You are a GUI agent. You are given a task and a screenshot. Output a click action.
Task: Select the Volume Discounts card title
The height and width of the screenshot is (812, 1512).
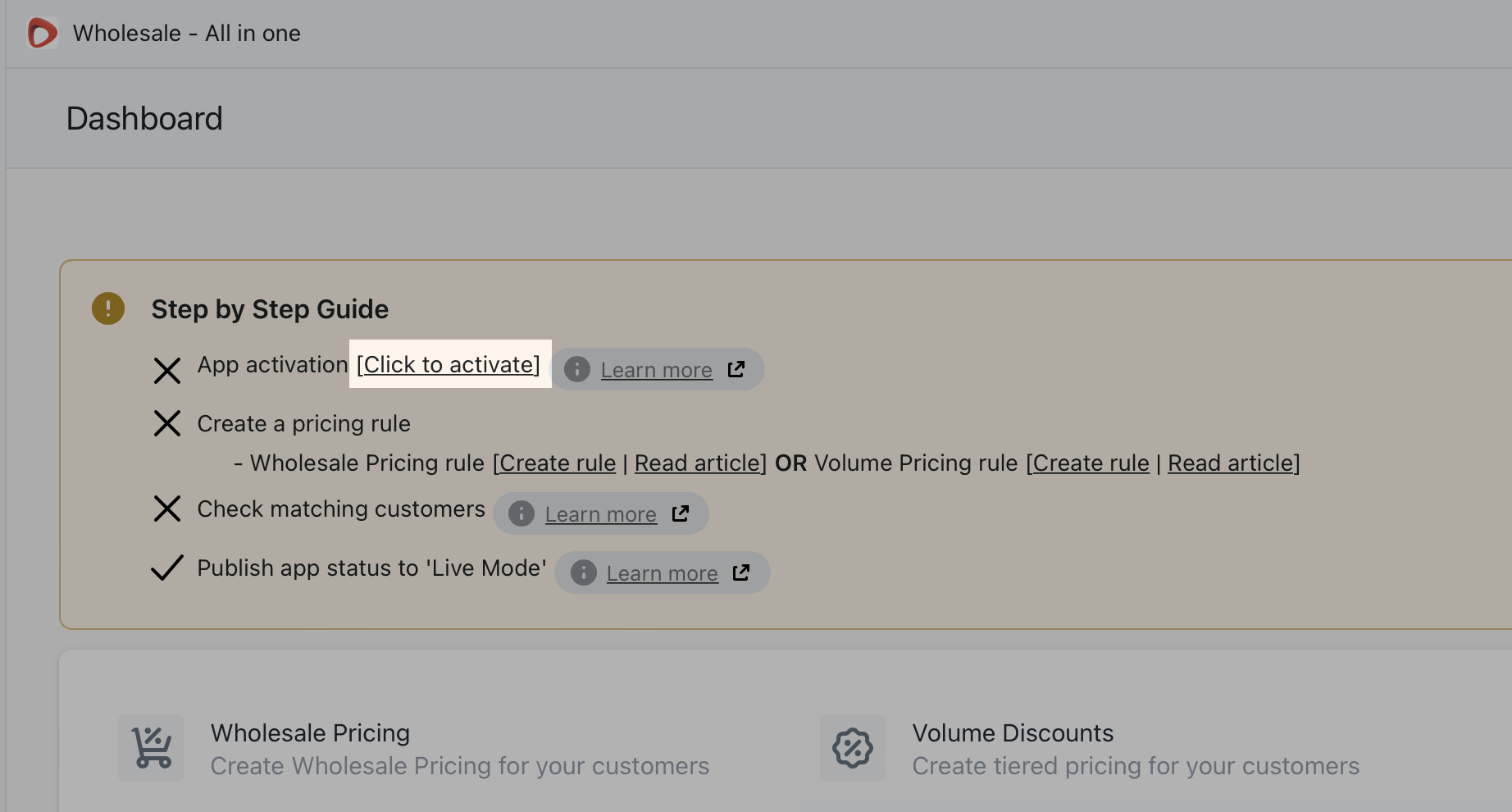[x=1013, y=732]
